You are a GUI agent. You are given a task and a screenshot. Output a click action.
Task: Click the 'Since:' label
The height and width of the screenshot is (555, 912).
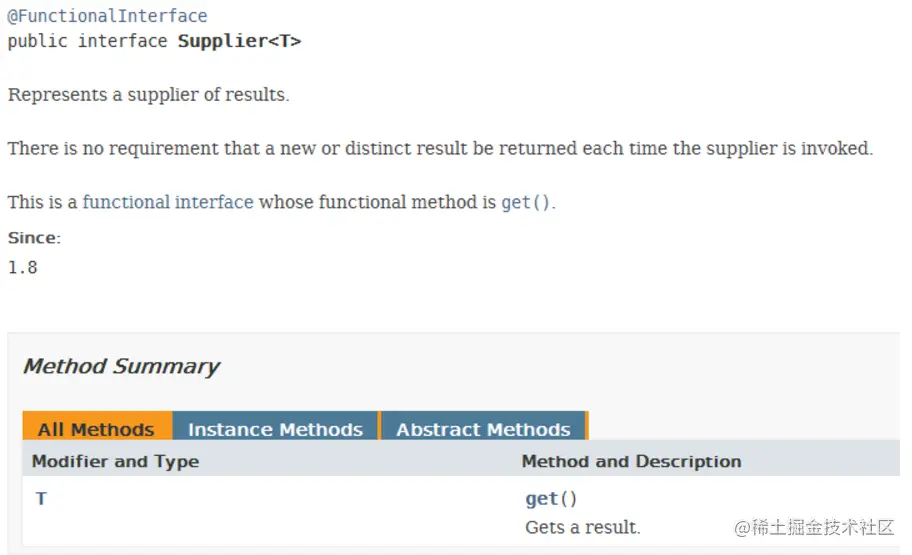pos(34,238)
